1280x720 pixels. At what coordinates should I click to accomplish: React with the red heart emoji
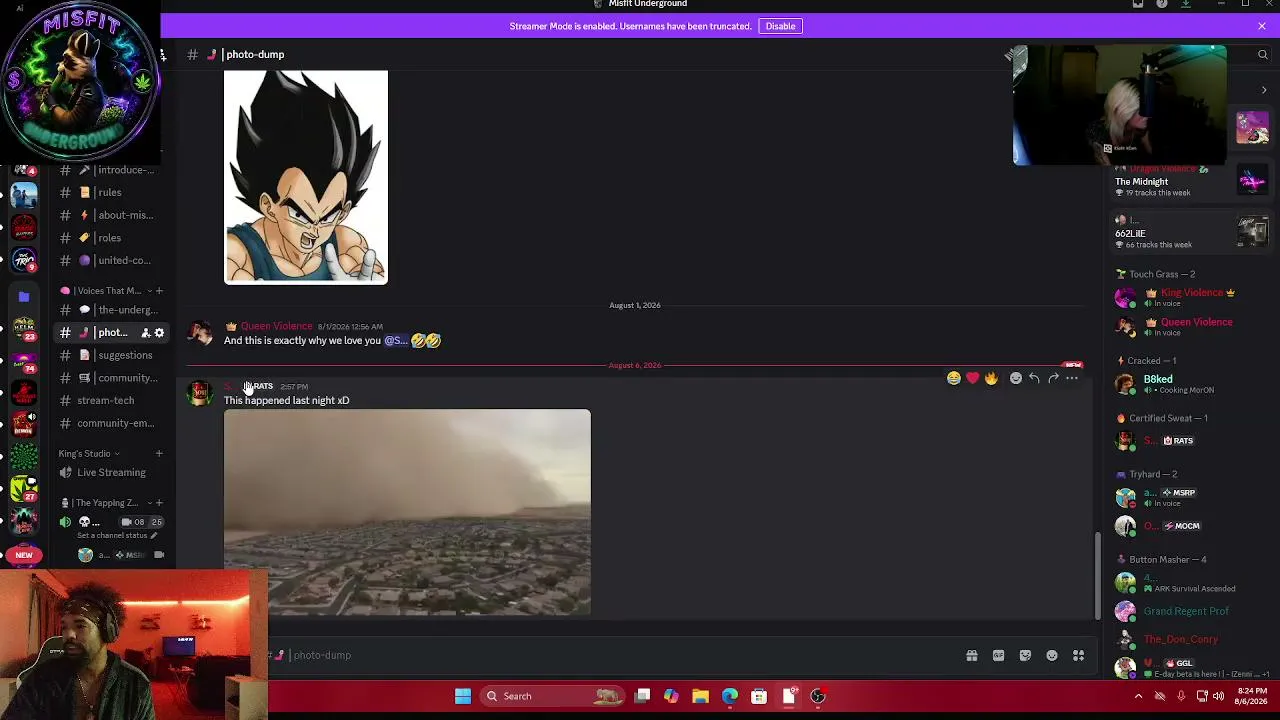[972, 378]
